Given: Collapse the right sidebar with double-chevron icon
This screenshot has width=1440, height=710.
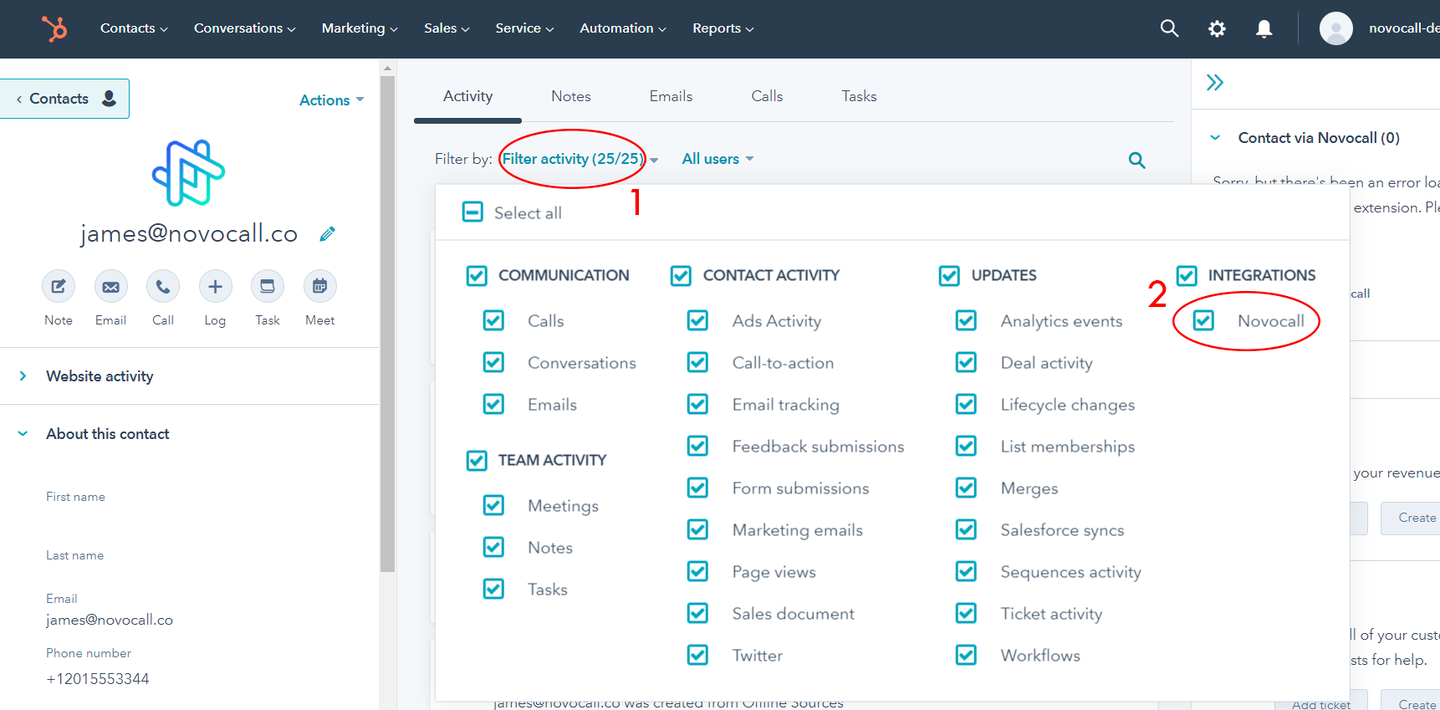Looking at the screenshot, I should [1215, 83].
